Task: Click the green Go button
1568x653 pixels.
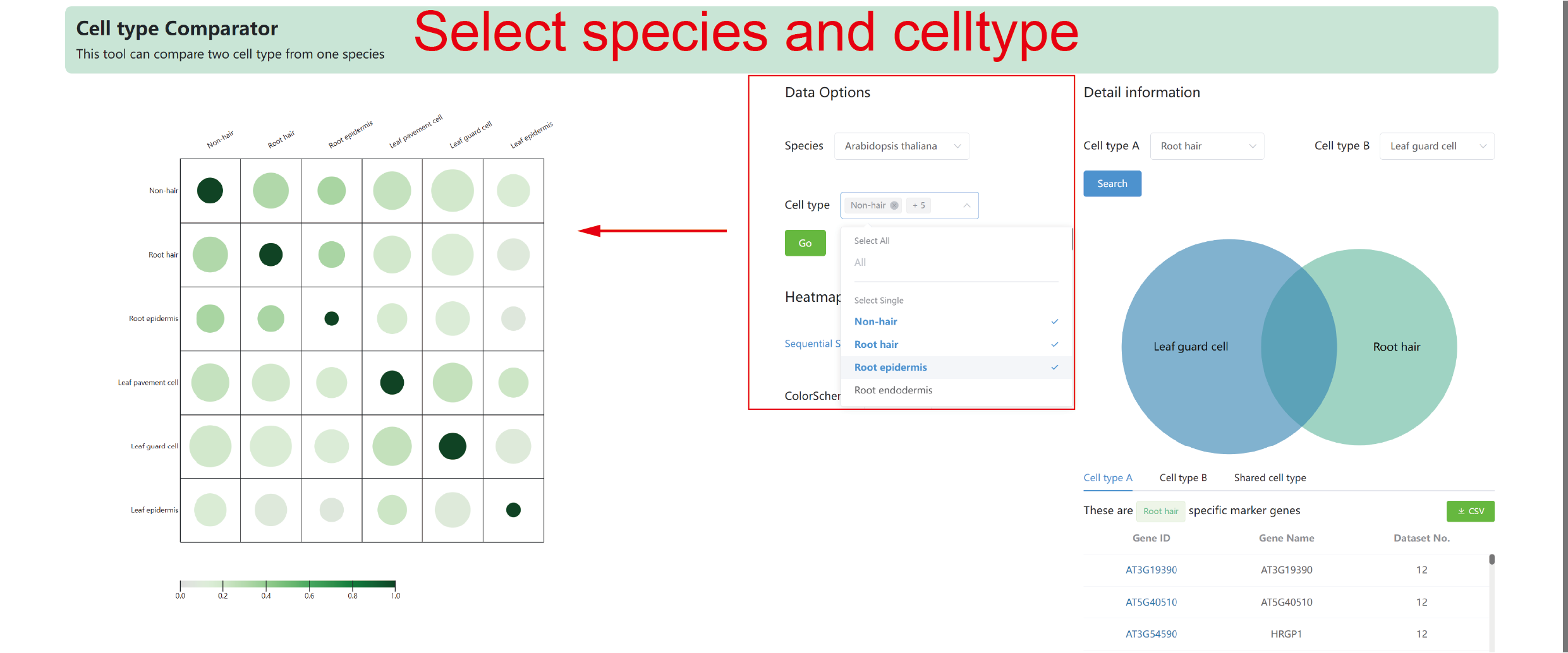Action: [x=805, y=243]
